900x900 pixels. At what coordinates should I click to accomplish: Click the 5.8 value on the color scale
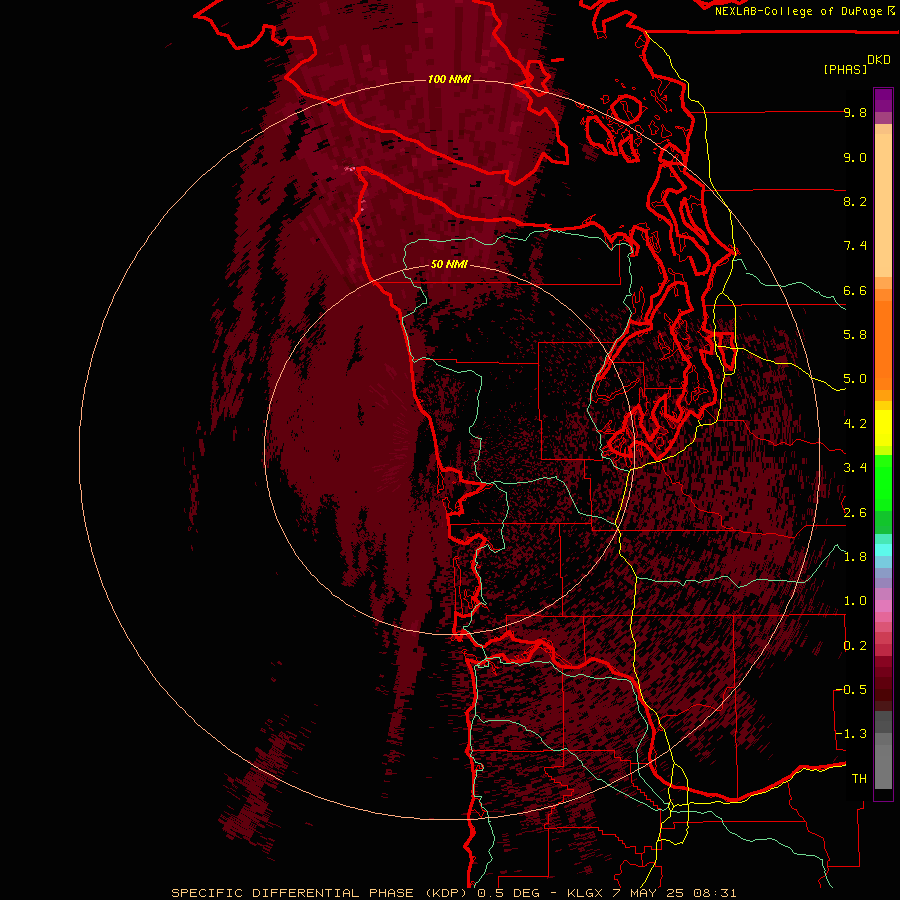coord(855,335)
